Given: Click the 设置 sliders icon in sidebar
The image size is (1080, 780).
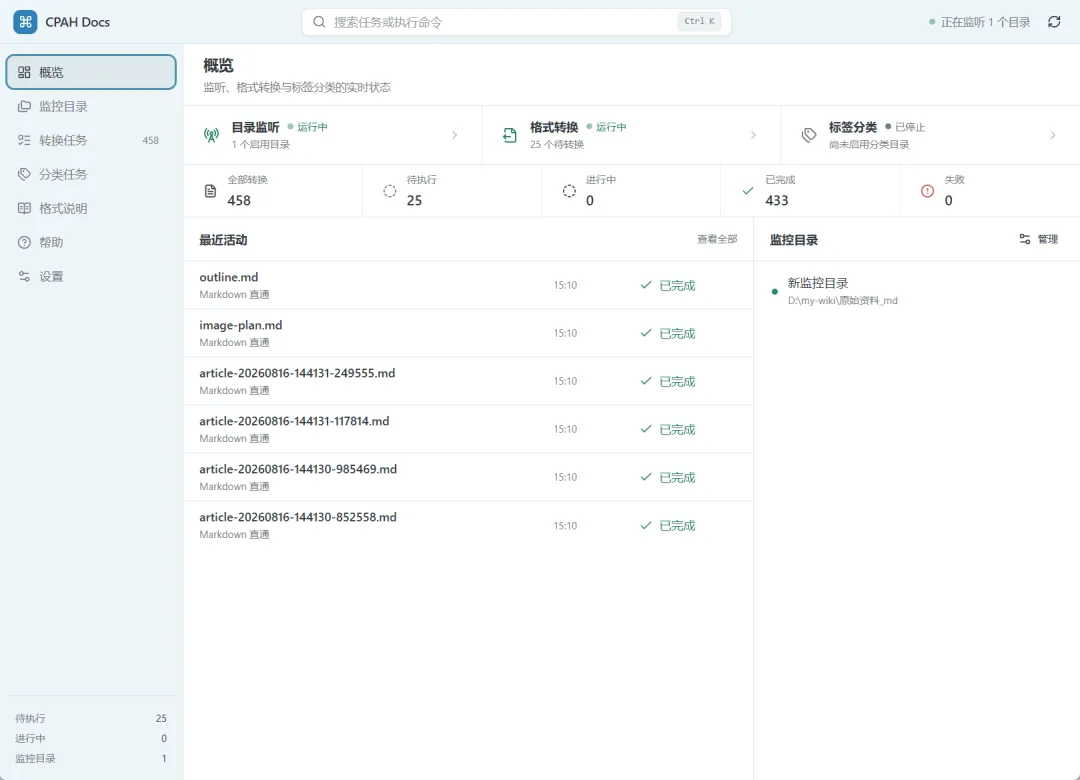Looking at the screenshot, I should tap(24, 276).
